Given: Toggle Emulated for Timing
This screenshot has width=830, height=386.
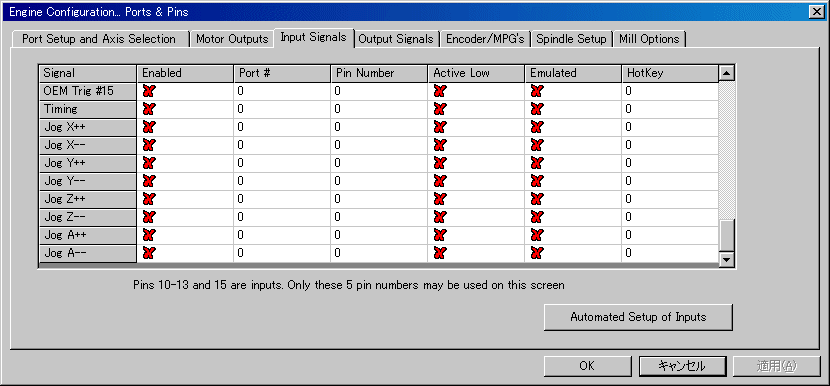Looking at the screenshot, I should (x=537, y=109).
